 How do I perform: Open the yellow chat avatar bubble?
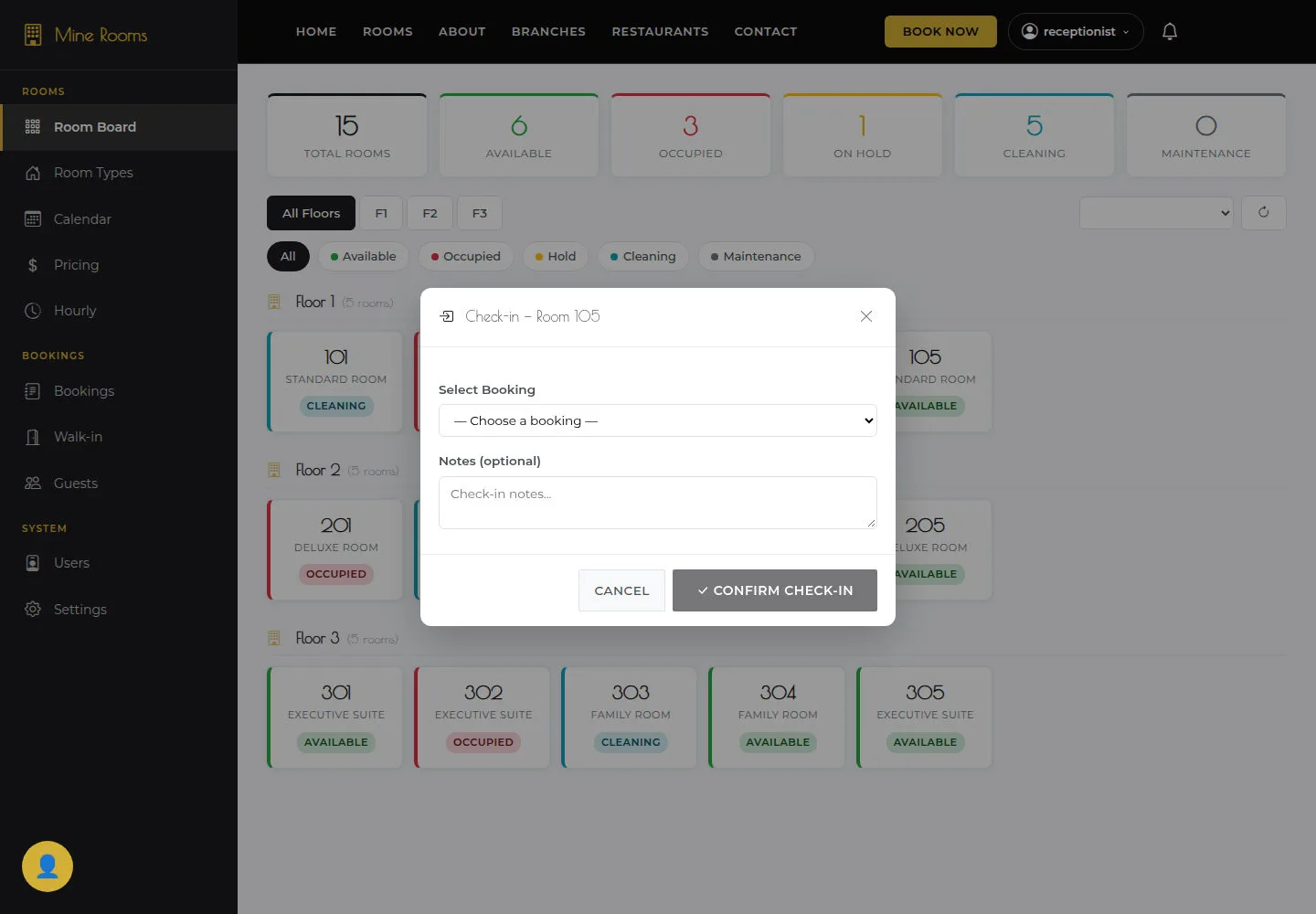pos(48,866)
